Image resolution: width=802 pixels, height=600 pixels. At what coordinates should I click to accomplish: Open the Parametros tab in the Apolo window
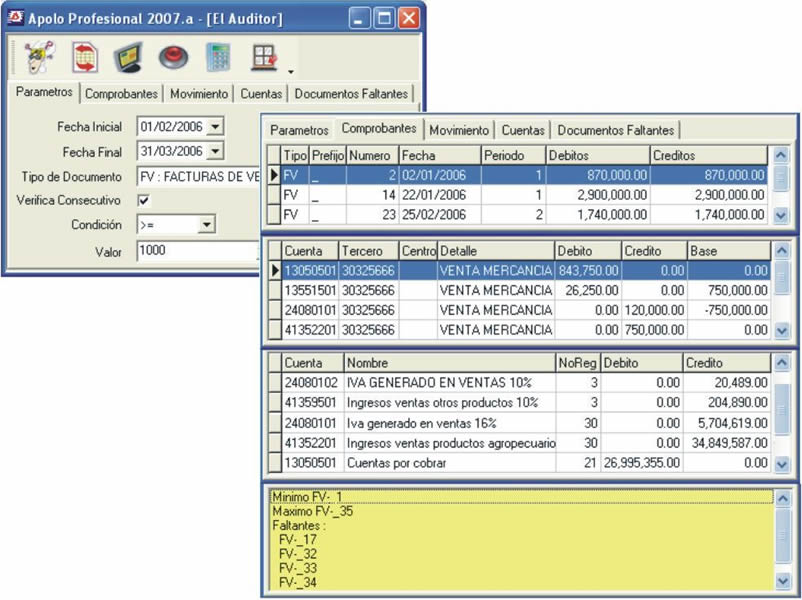pyautogui.click(x=44, y=92)
